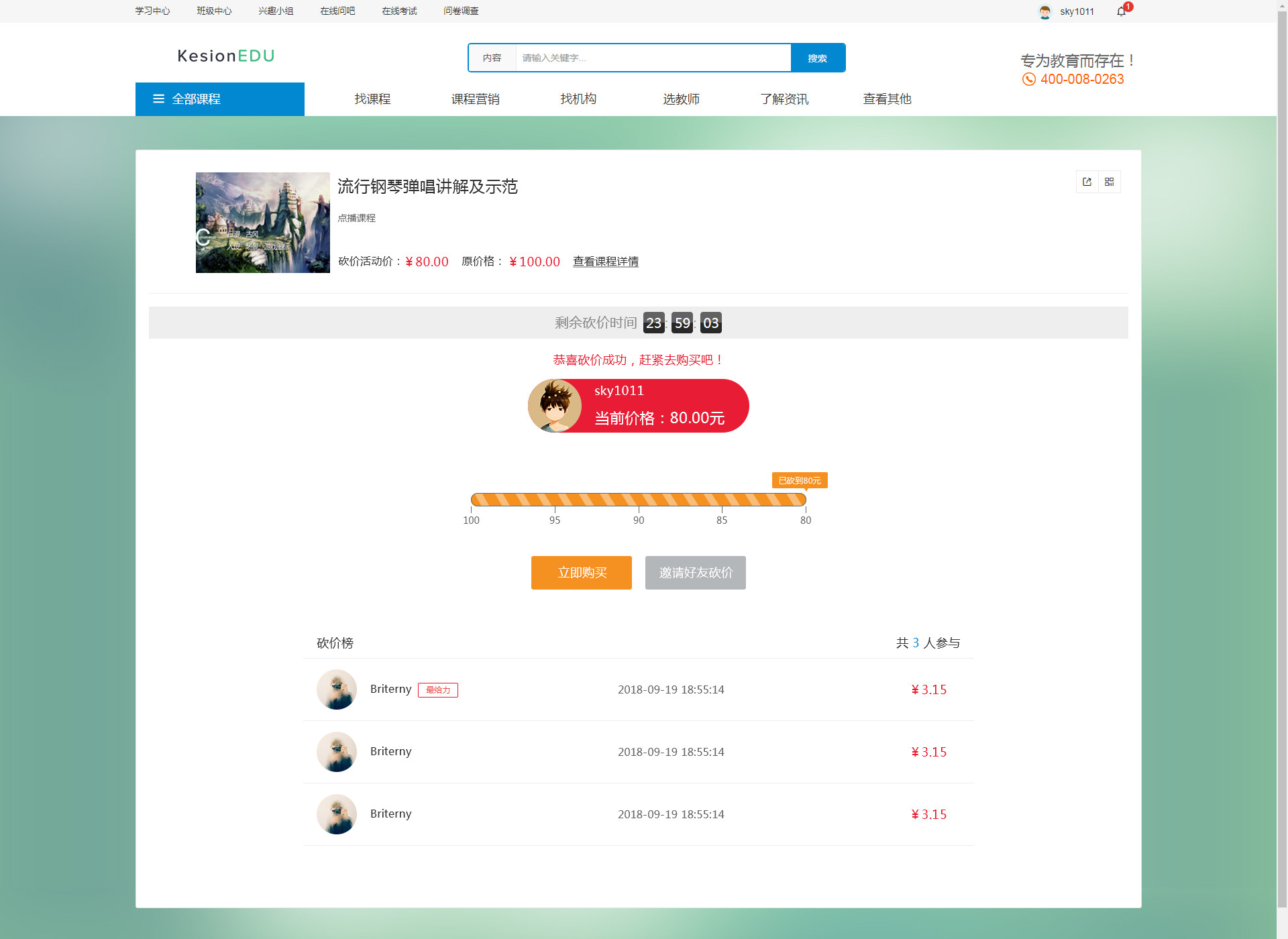Open the QR code icon at top right
The image size is (1288, 939).
(1110, 182)
